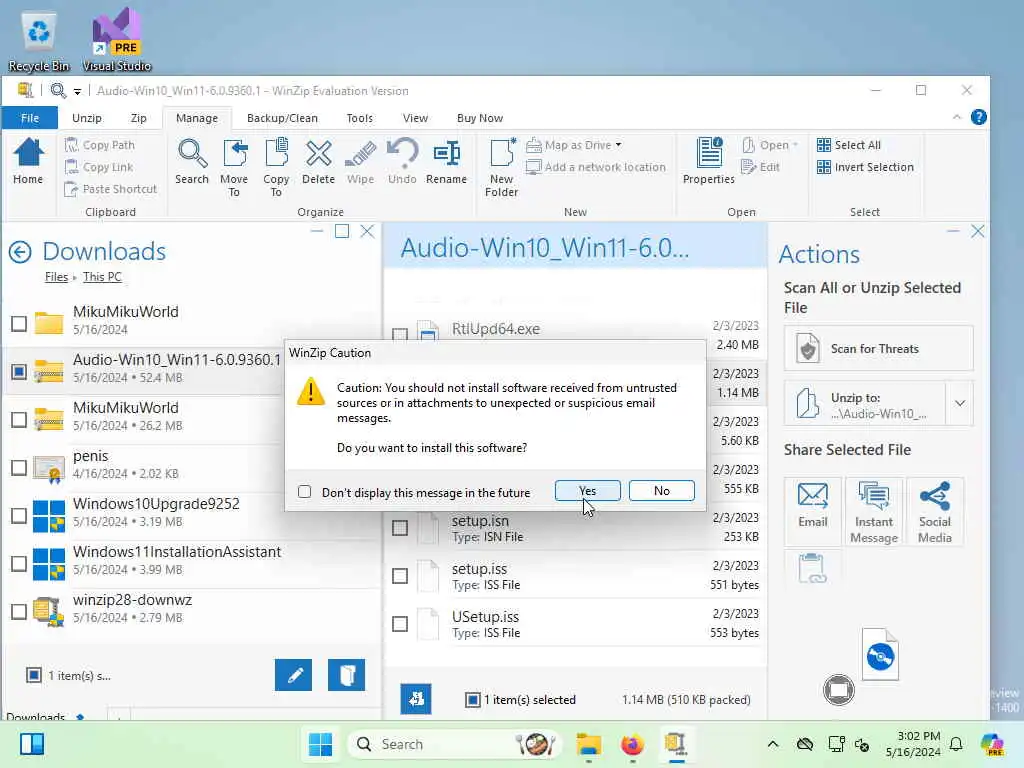Switch to the Tools tab
Viewport: 1024px width, 768px height.
coord(360,118)
